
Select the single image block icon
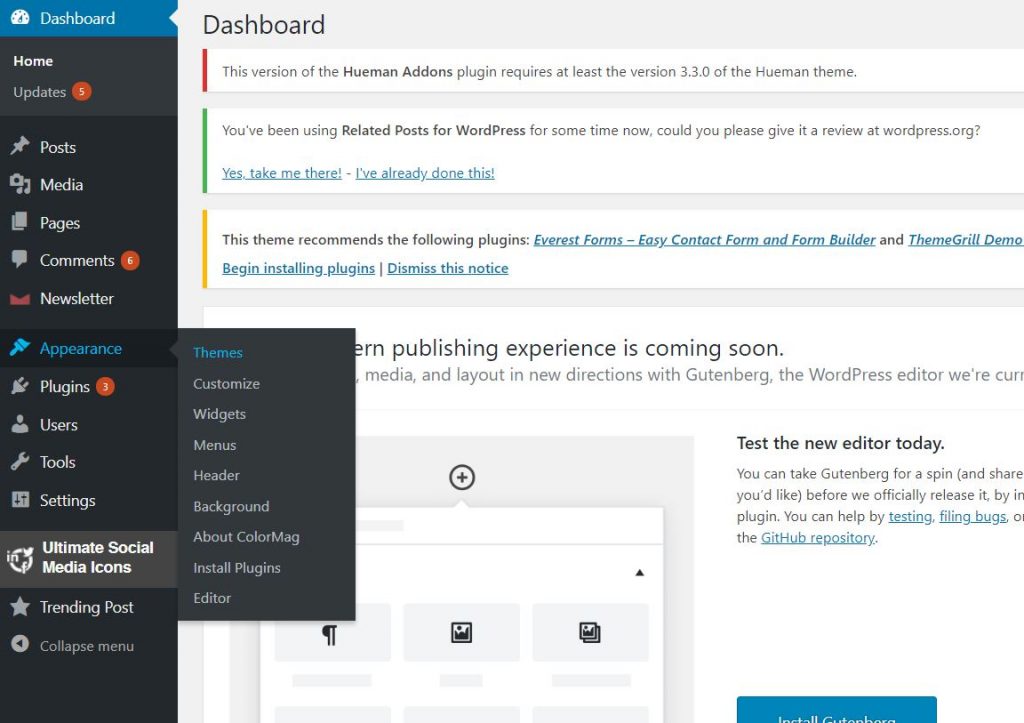(x=461, y=632)
